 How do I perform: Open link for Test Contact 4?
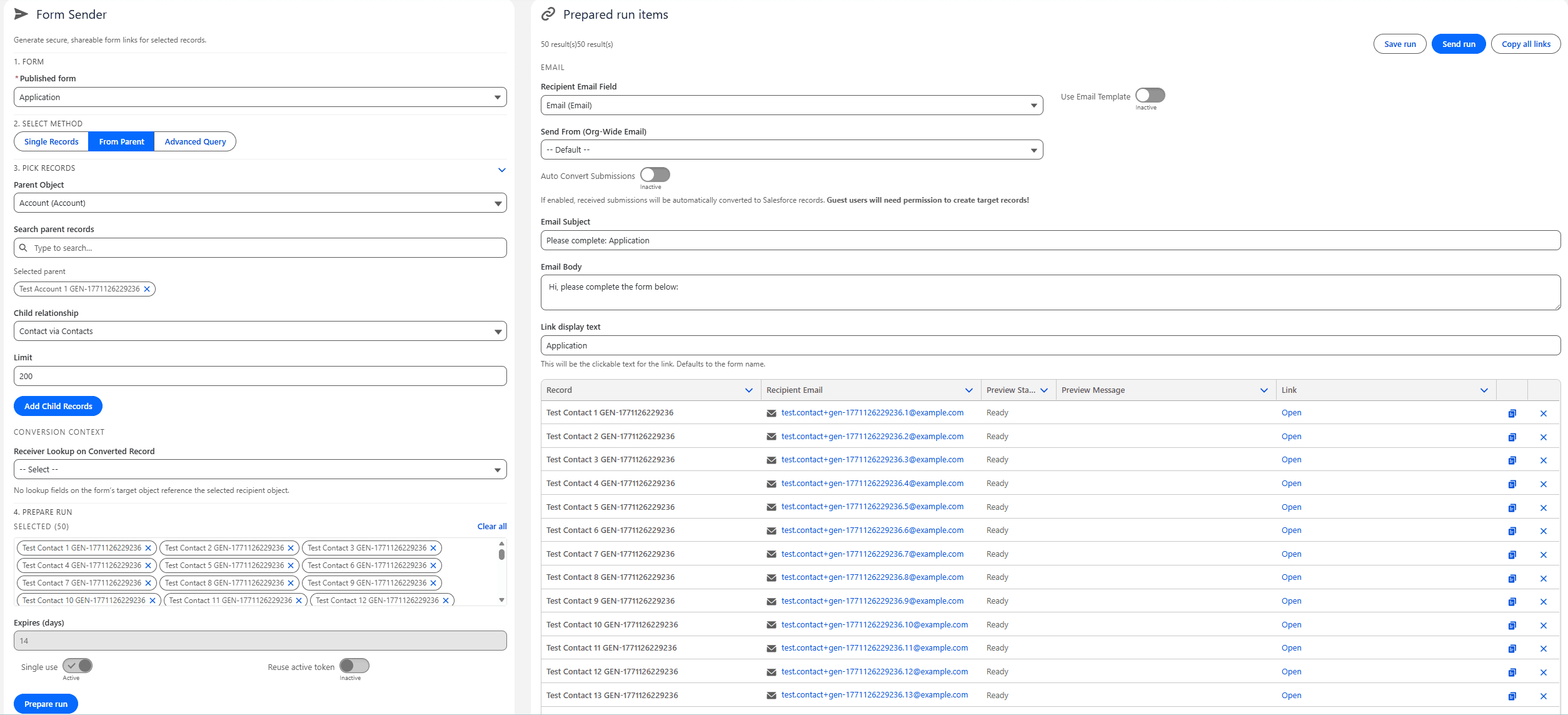1291,484
